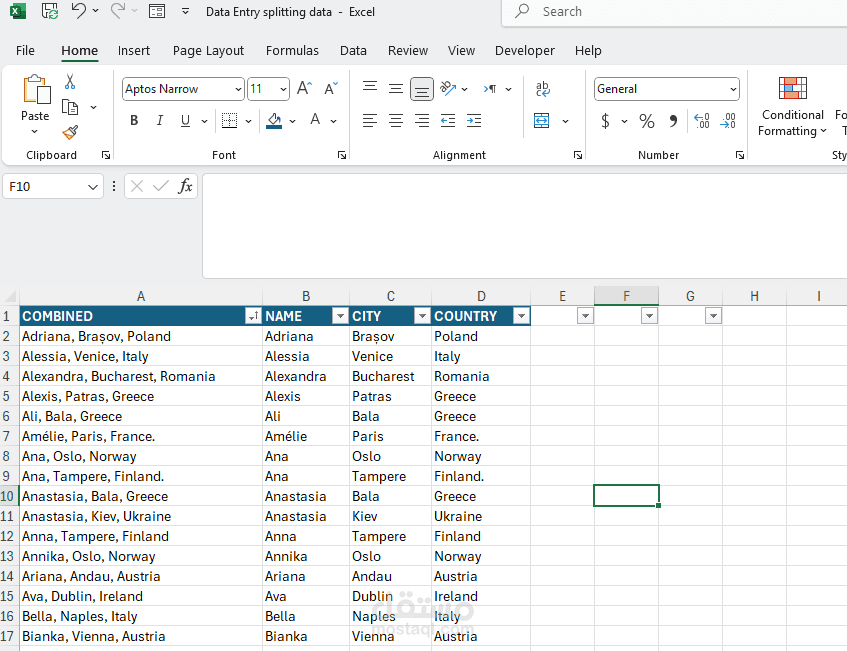
Task: Apply cell borders icon
Action: point(230,120)
